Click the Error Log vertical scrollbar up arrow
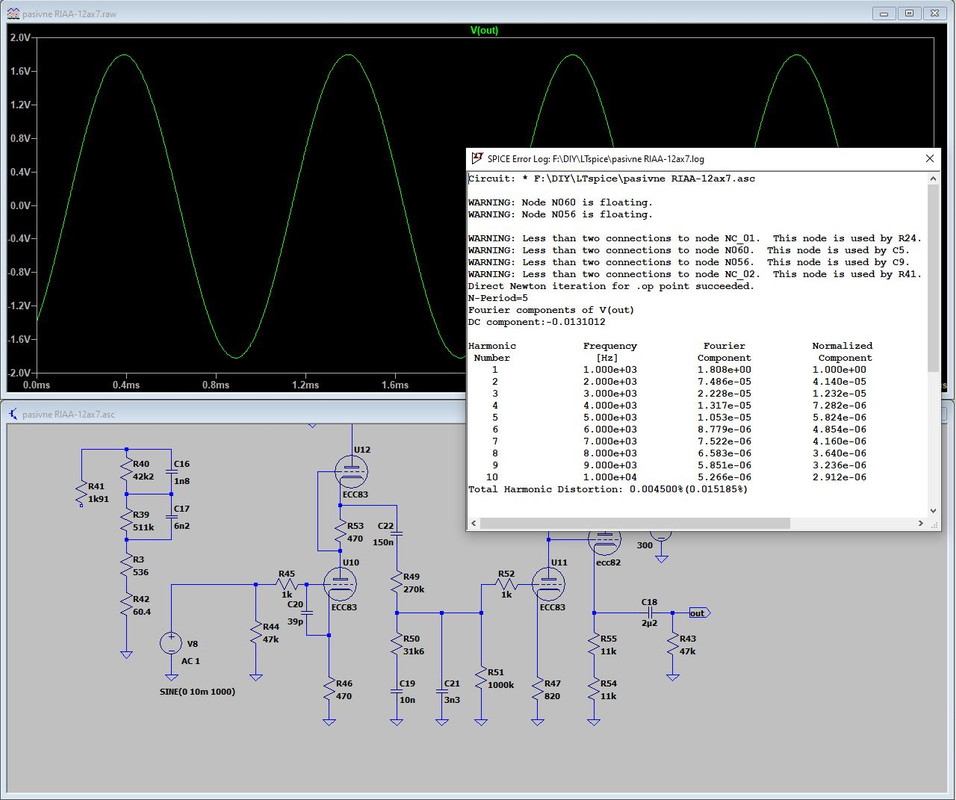The image size is (956, 800). (933, 179)
